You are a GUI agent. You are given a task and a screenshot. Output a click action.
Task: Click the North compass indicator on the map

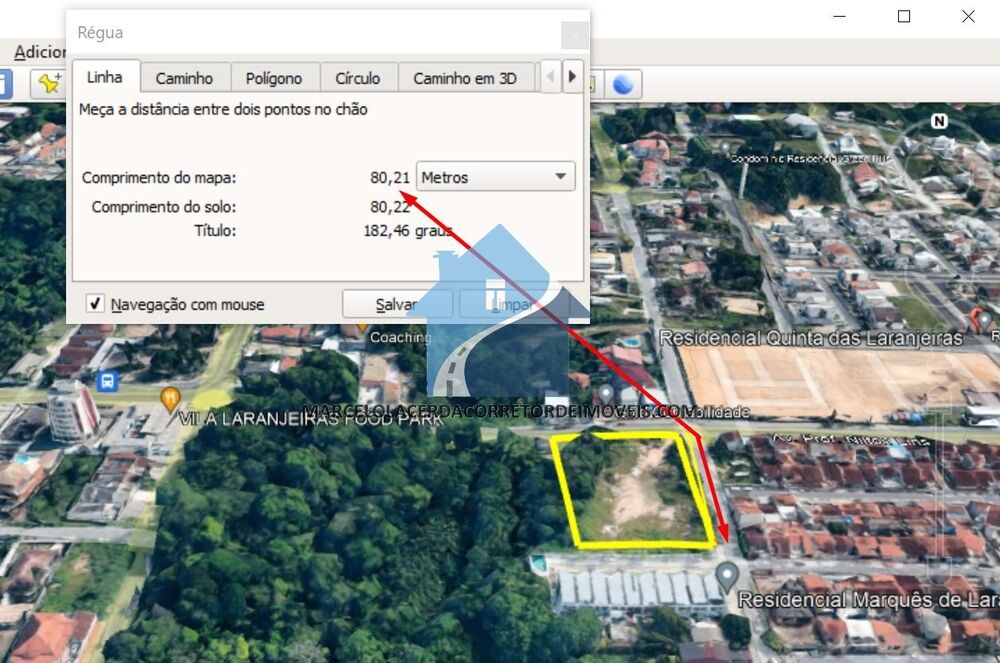(938, 120)
